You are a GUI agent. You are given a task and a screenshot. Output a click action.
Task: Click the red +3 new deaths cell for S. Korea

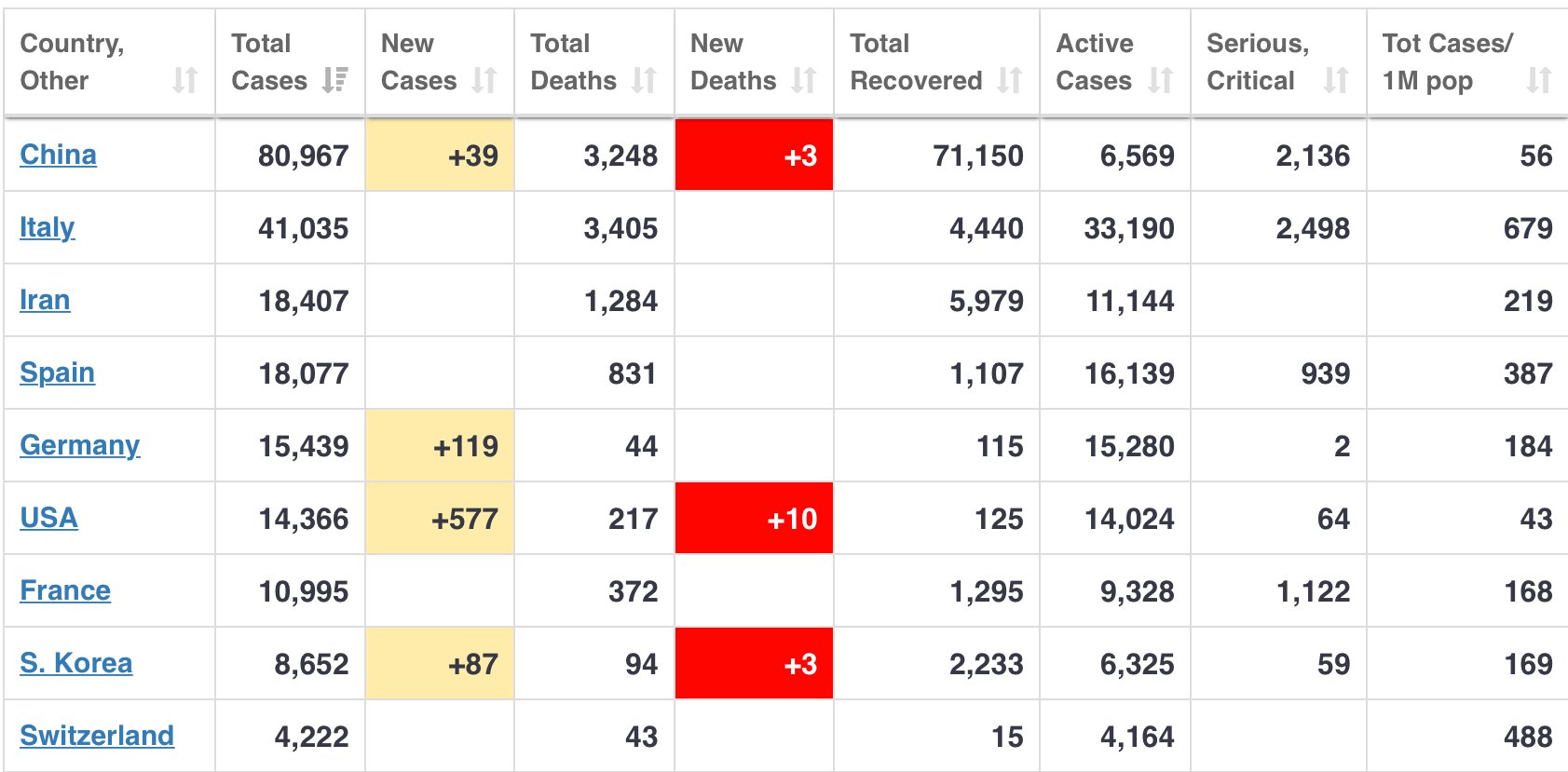754,663
